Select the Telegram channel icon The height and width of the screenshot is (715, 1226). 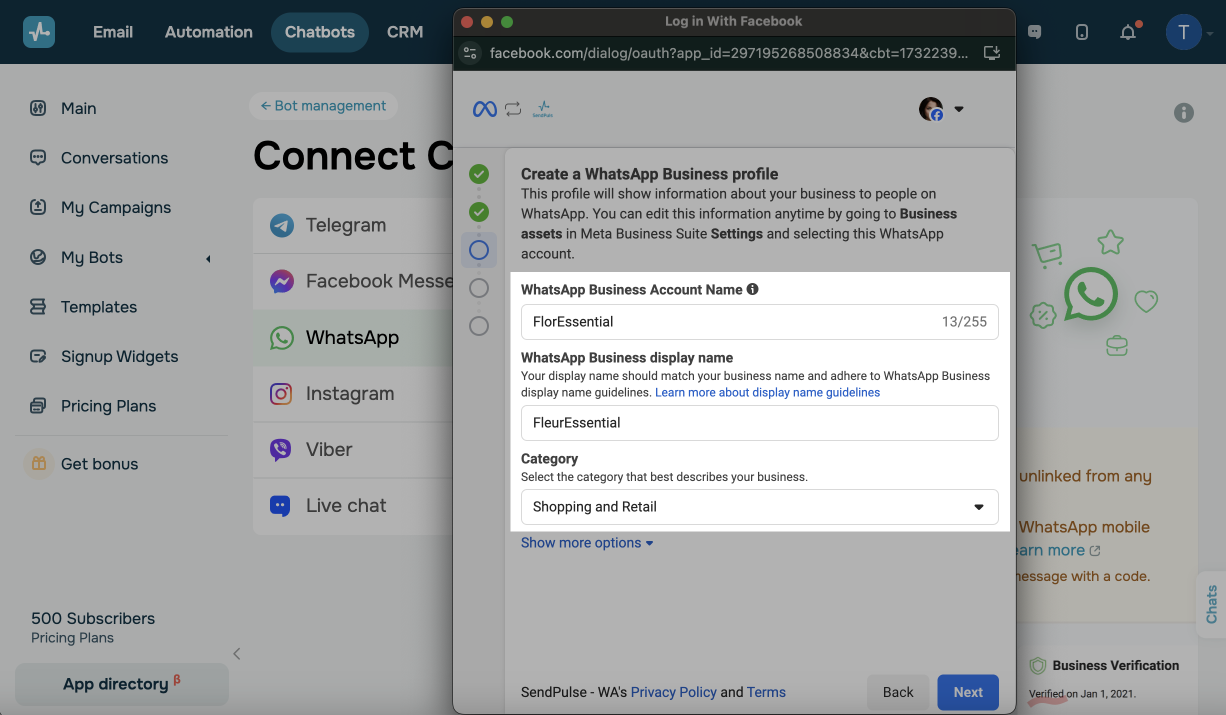click(282, 225)
